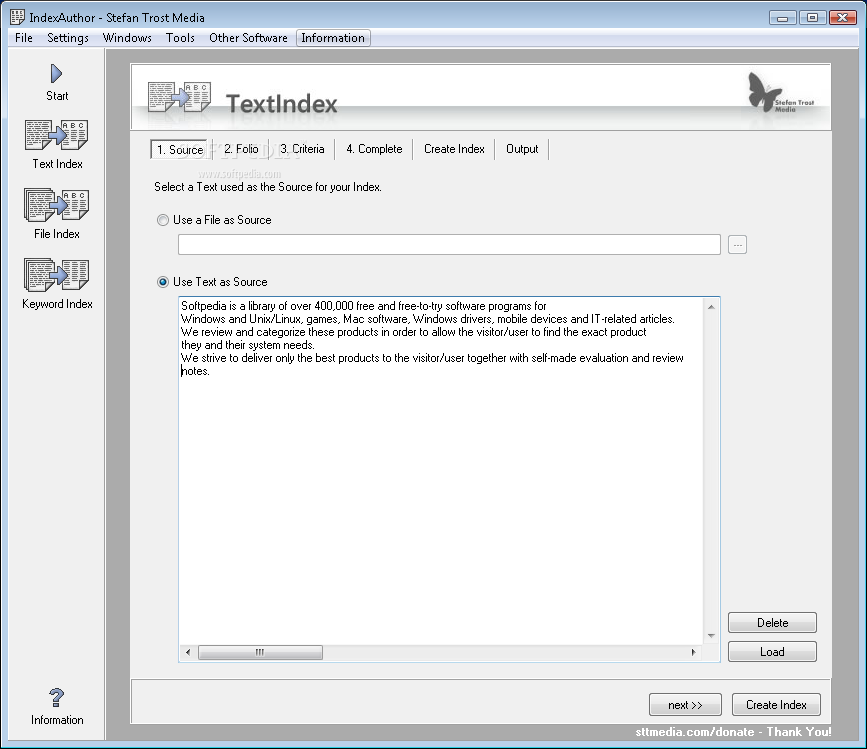Click the horizontal scrollbar thumb
The image size is (867, 749).
pyautogui.click(x=260, y=652)
